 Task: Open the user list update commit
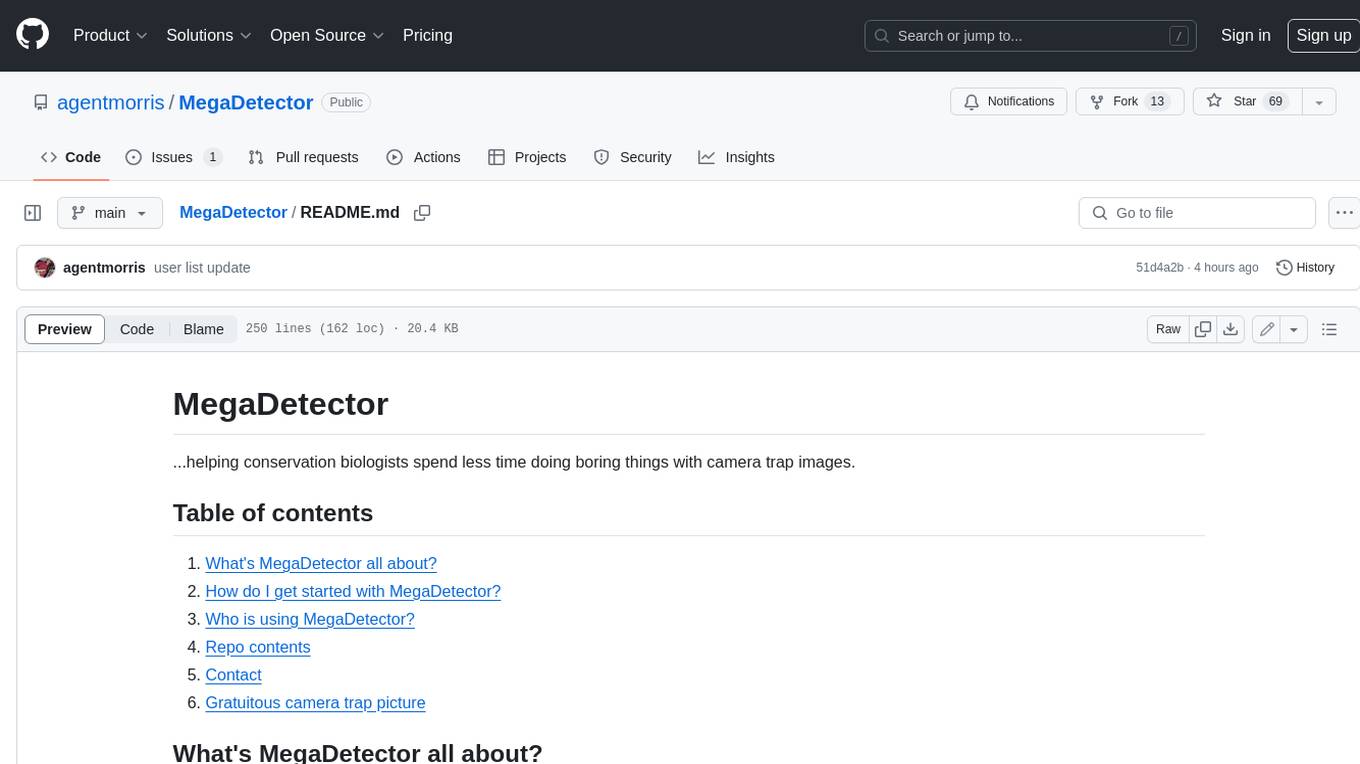point(202,268)
